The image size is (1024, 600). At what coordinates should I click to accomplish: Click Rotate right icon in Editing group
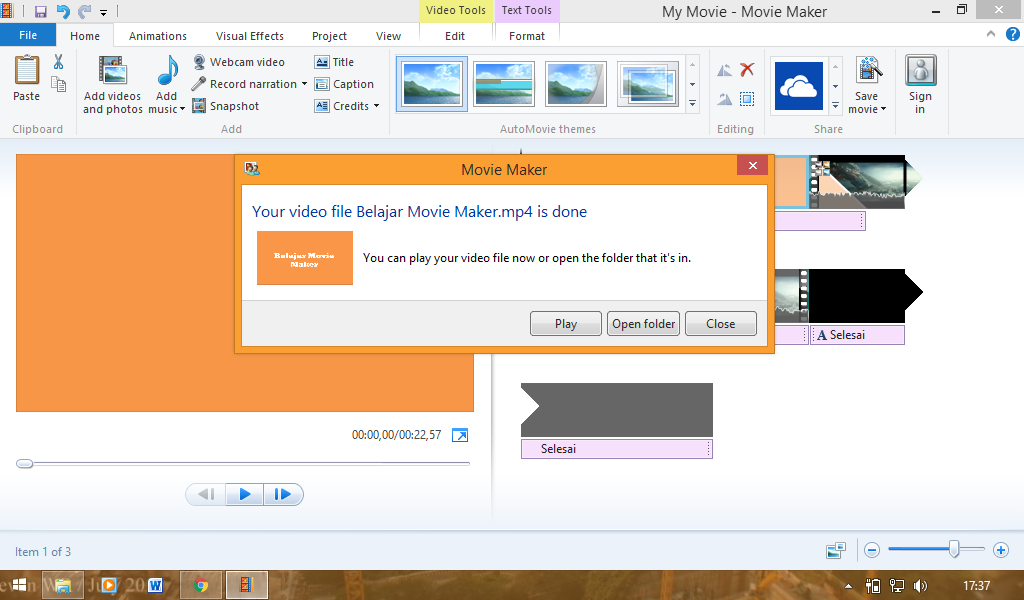tap(724, 99)
